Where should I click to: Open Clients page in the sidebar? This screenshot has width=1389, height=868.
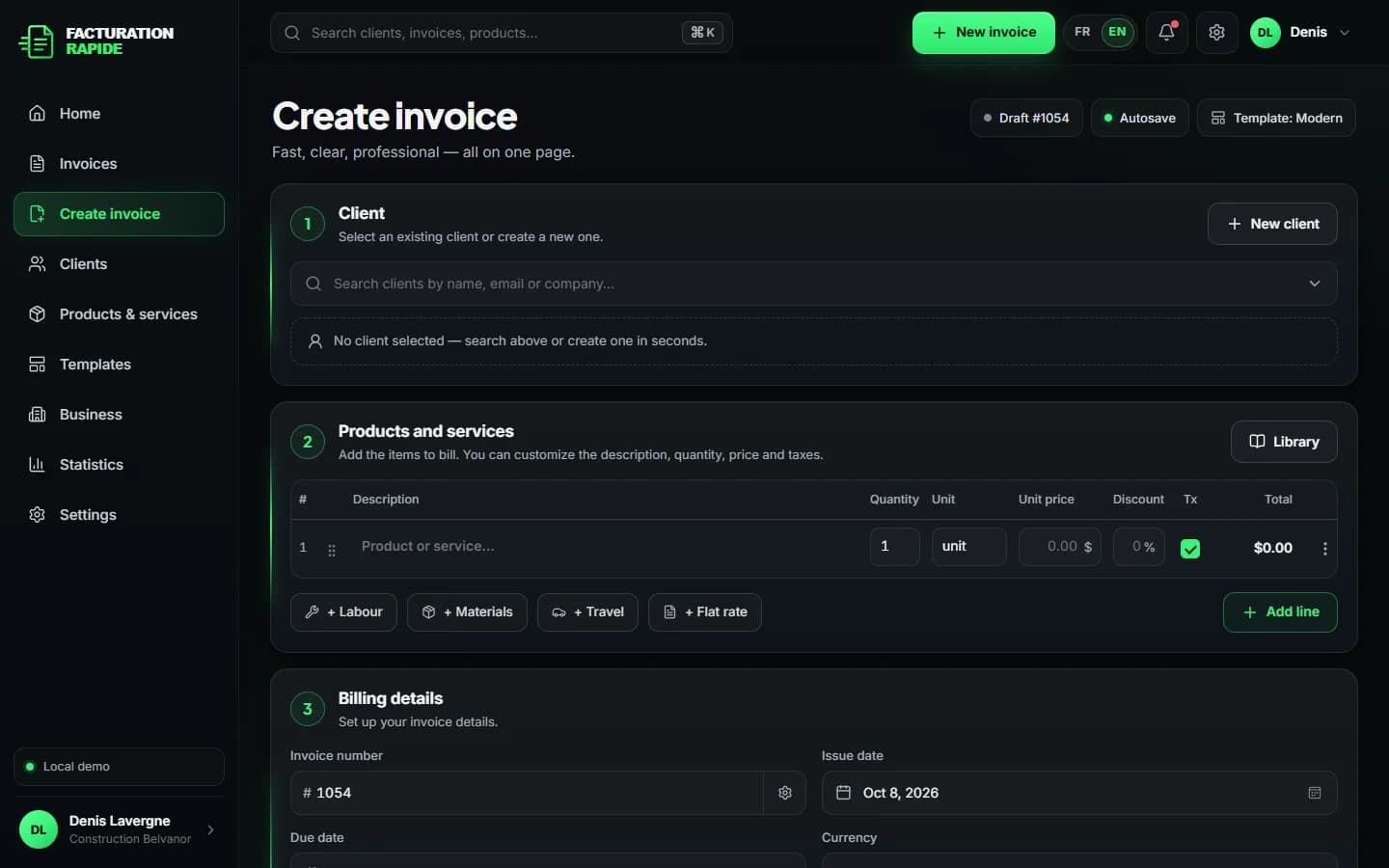119,264
